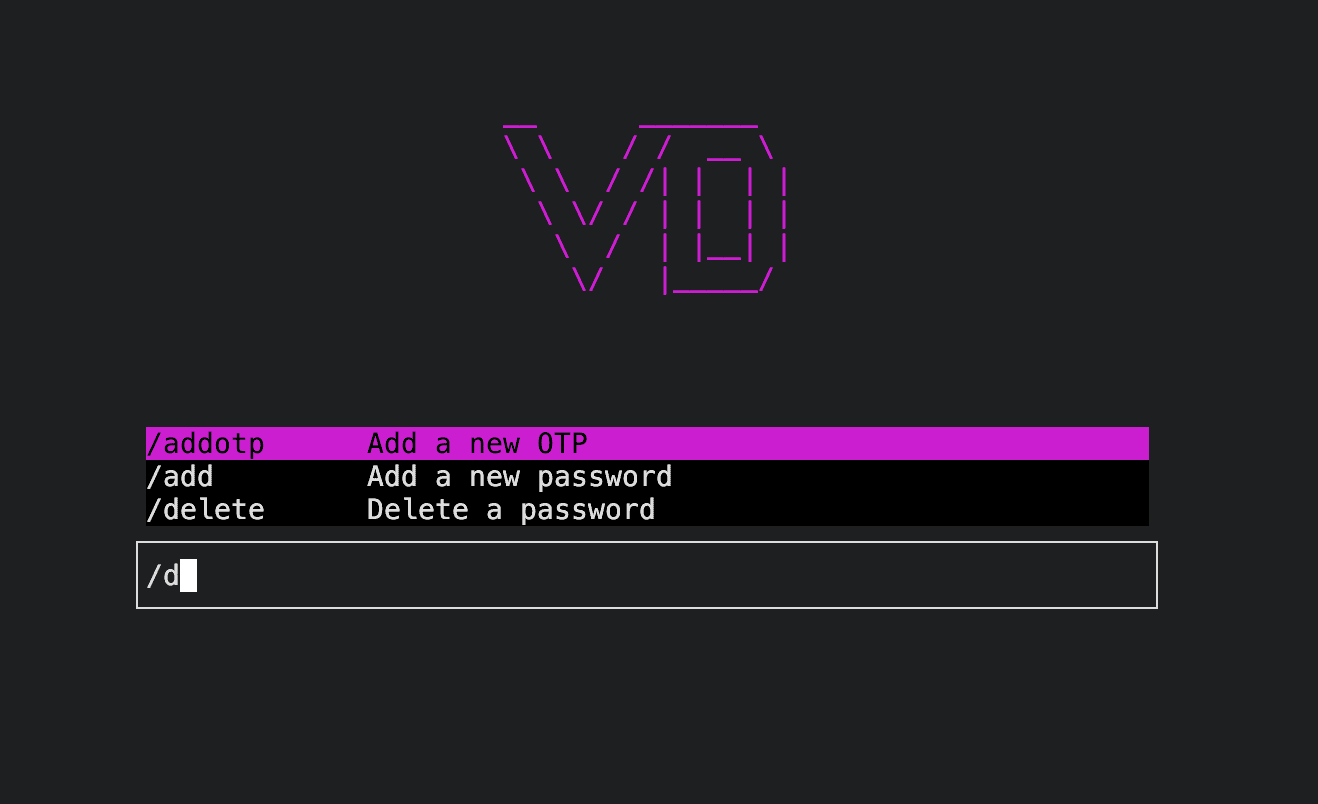The image size is (1318, 804).
Task: Click the magenta VD ASCII logo
Action: (x=646, y=210)
